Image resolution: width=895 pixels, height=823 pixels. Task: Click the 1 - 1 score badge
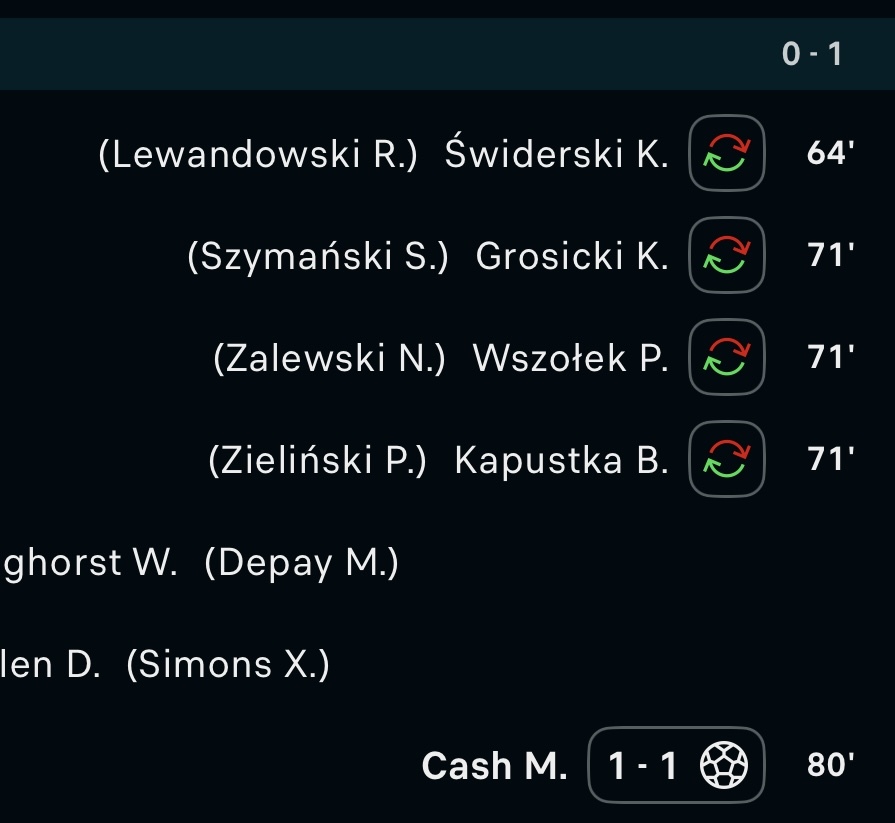(x=643, y=766)
